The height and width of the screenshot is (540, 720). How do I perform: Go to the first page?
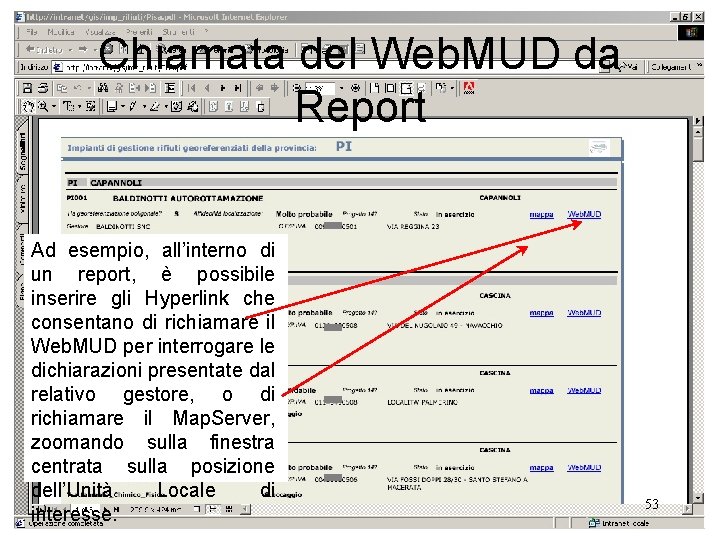pyautogui.click(x=191, y=88)
